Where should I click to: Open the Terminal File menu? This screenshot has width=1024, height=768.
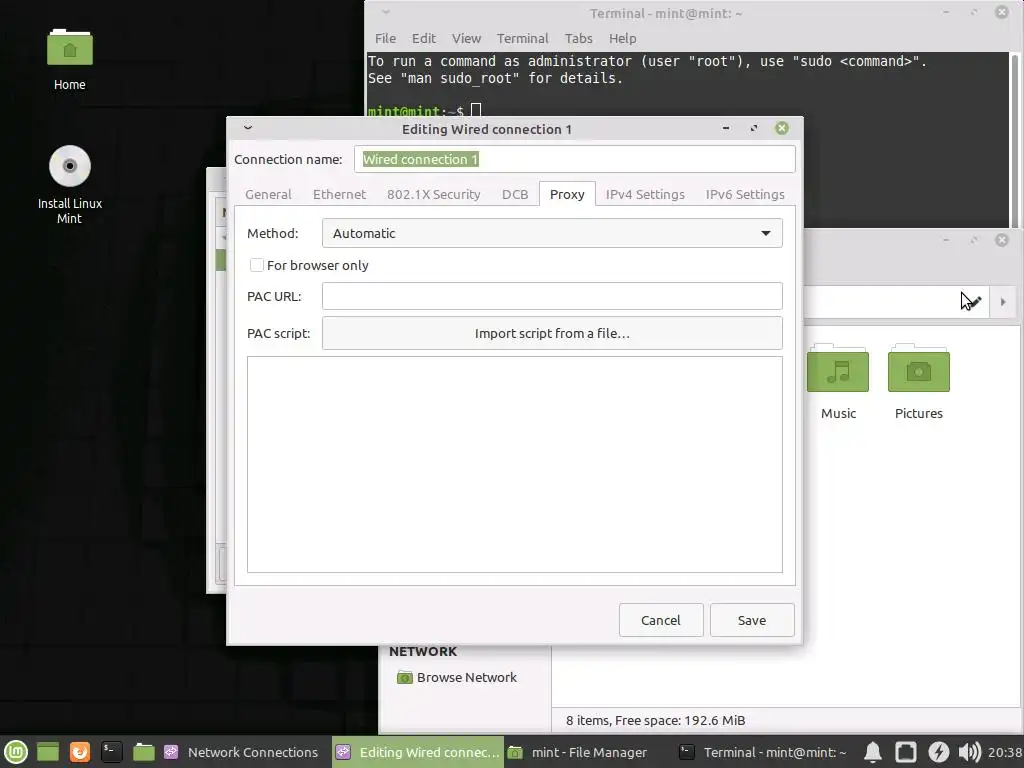(x=385, y=39)
